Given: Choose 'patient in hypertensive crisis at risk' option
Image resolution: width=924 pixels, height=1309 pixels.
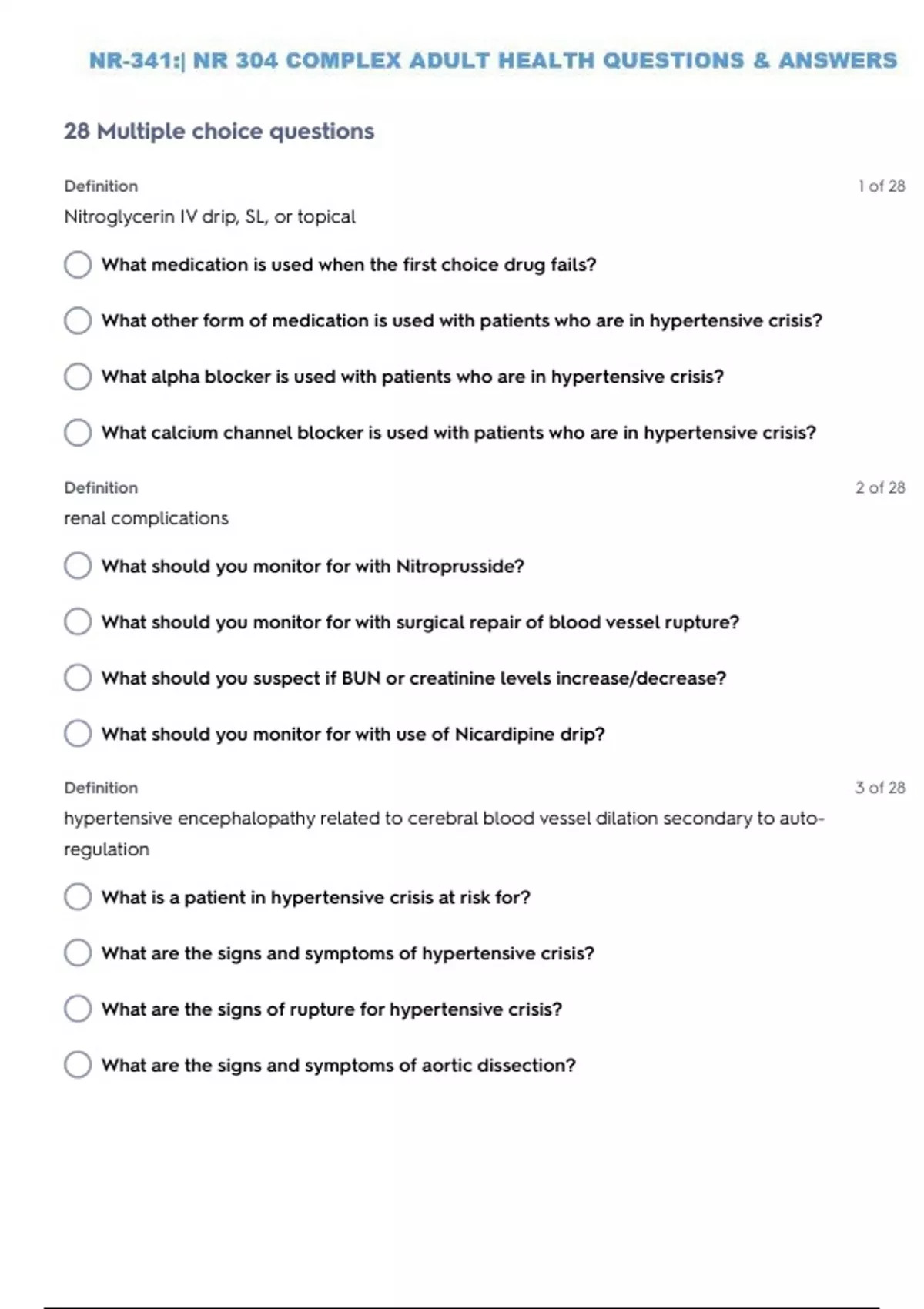Looking at the screenshot, I should coord(78,897).
